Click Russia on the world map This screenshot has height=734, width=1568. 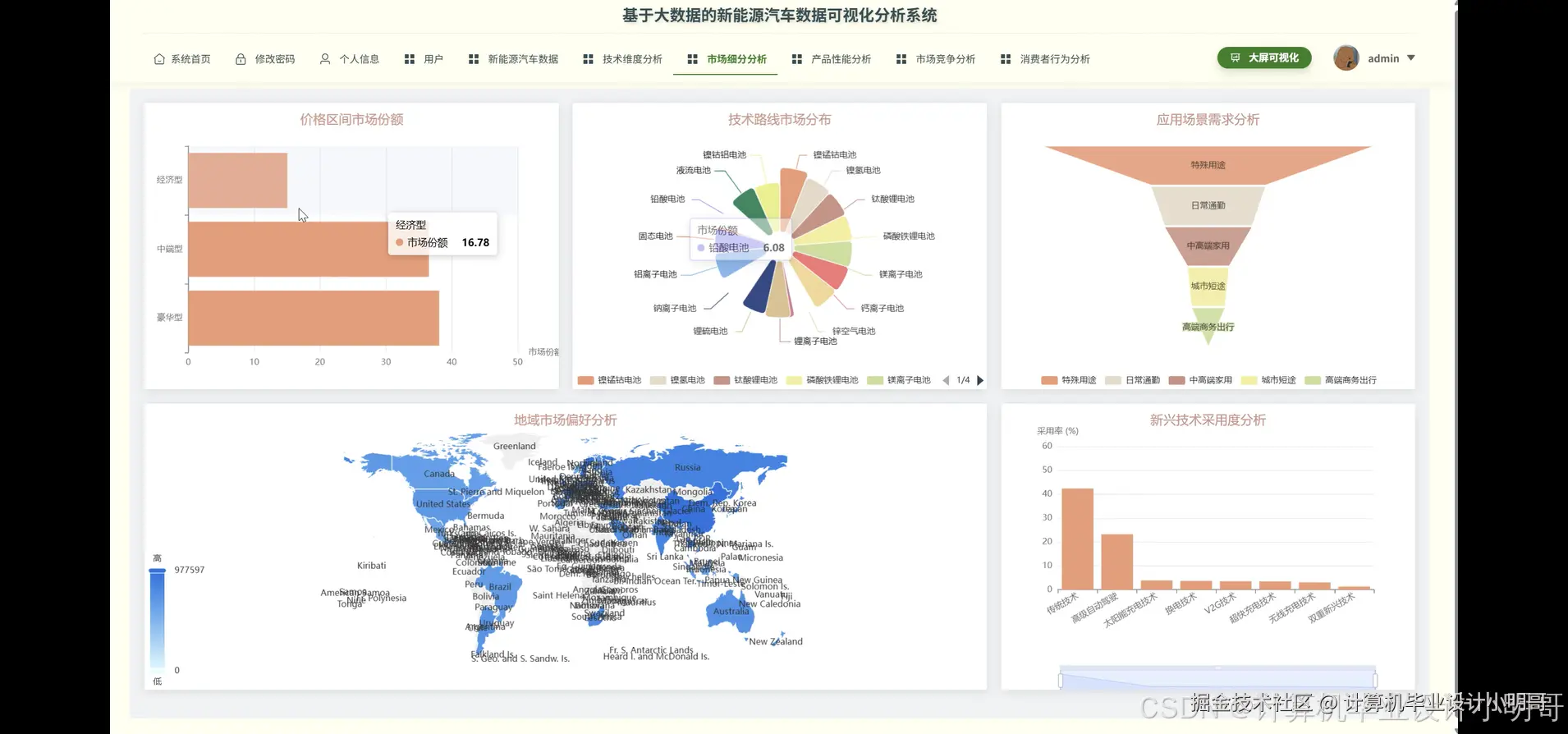pyautogui.click(x=687, y=468)
